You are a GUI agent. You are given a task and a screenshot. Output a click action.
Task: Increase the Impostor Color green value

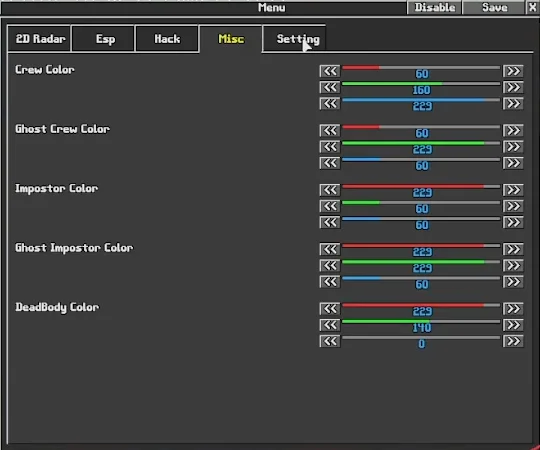click(513, 206)
